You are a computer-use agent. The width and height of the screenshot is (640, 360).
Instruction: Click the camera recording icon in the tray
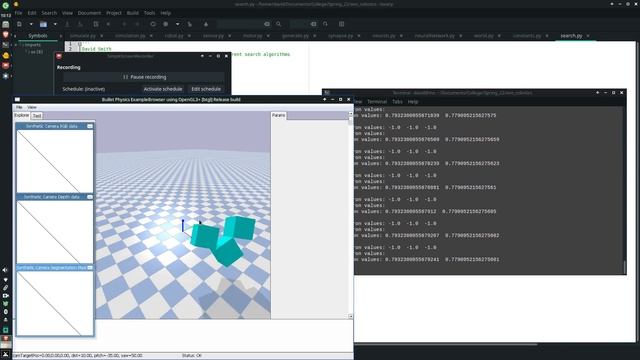coord(5,296)
